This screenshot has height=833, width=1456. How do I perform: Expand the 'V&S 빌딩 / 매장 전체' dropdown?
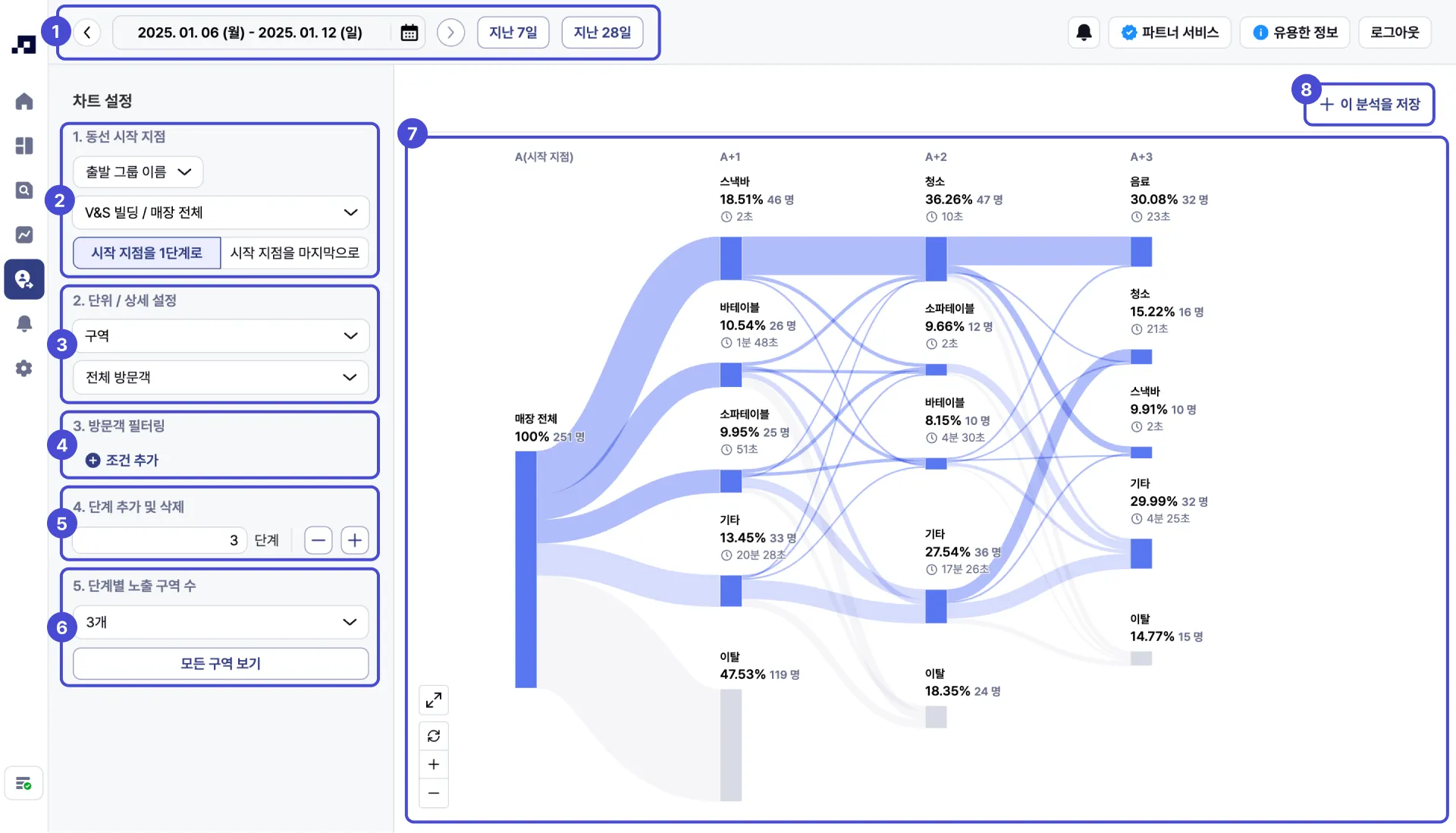click(221, 212)
